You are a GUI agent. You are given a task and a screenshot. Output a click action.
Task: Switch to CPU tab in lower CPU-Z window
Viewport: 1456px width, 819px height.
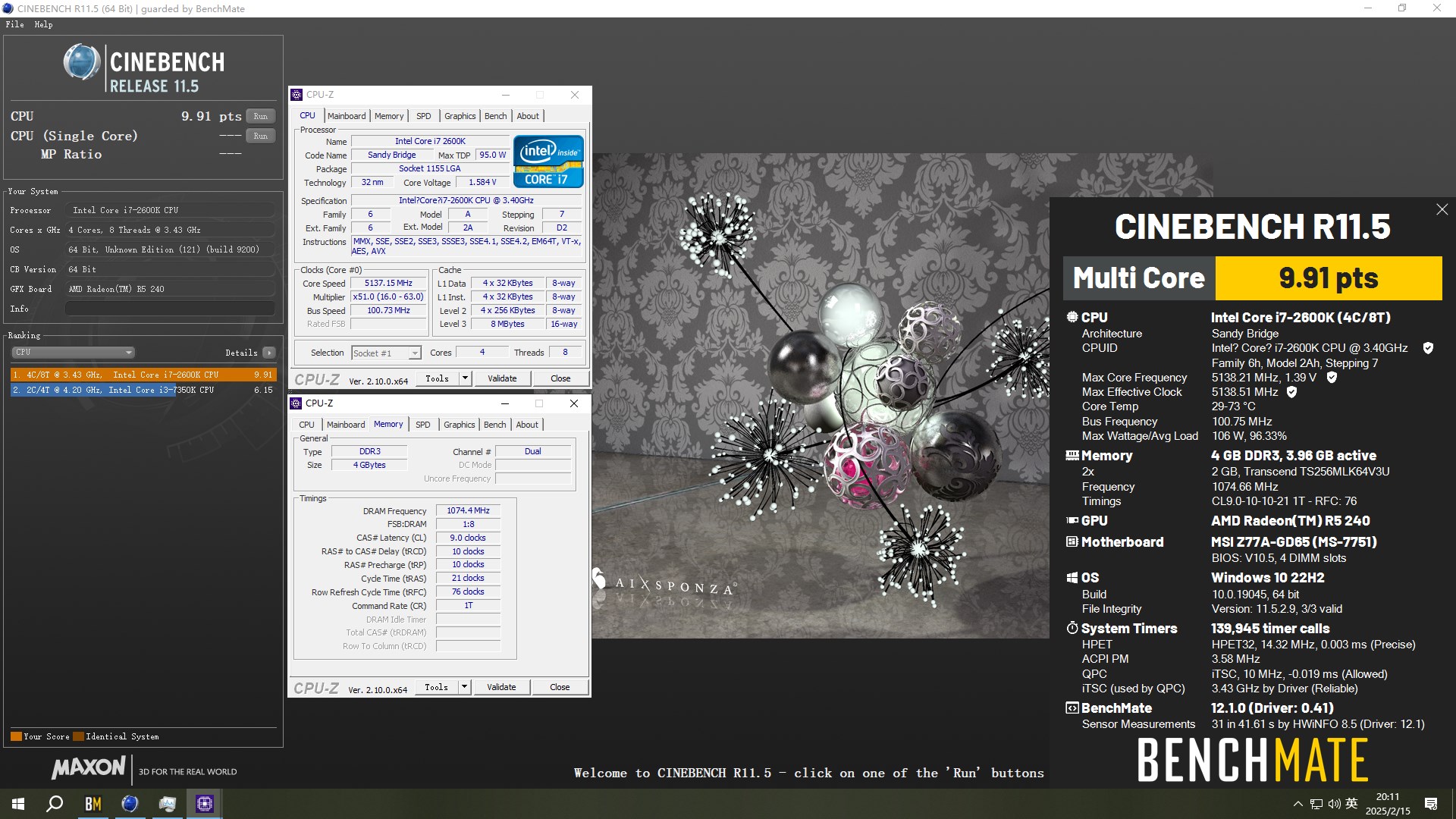306,425
